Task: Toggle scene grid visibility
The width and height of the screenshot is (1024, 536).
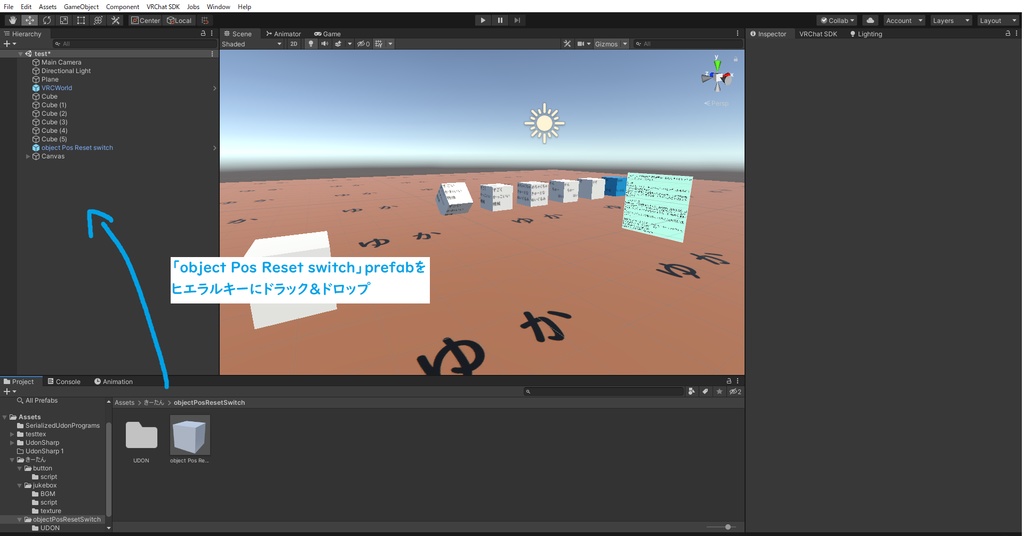Action: [378, 44]
